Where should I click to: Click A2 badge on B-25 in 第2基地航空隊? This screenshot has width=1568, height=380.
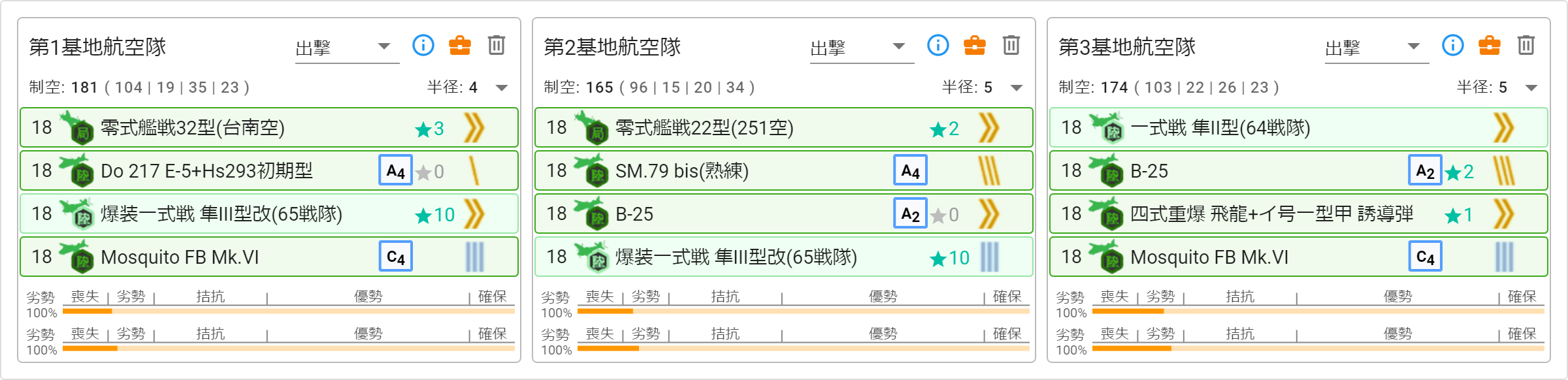click(911, 214)
